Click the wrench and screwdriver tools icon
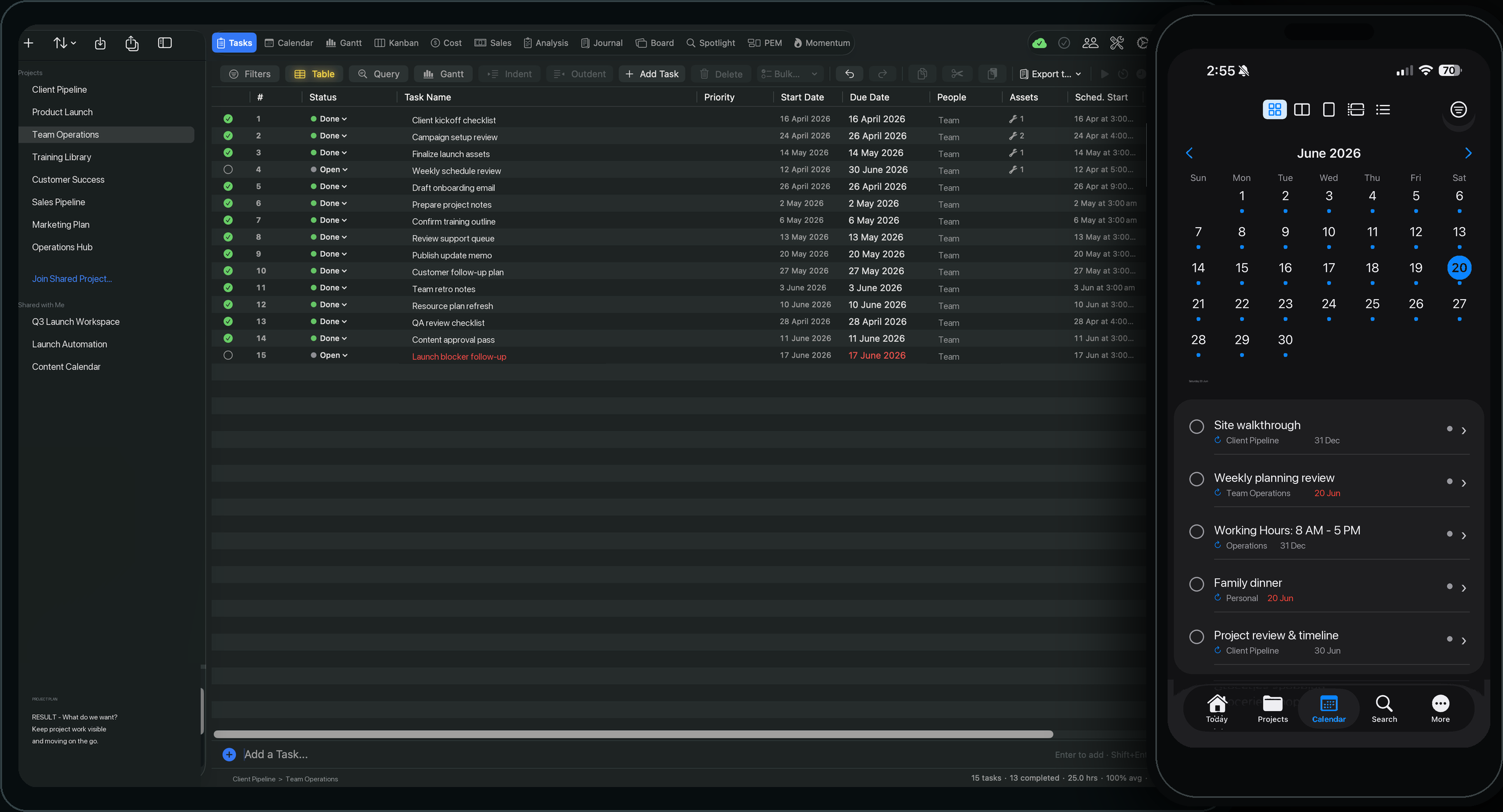Screen dimensions: 1503x812 coord(1117,43)
